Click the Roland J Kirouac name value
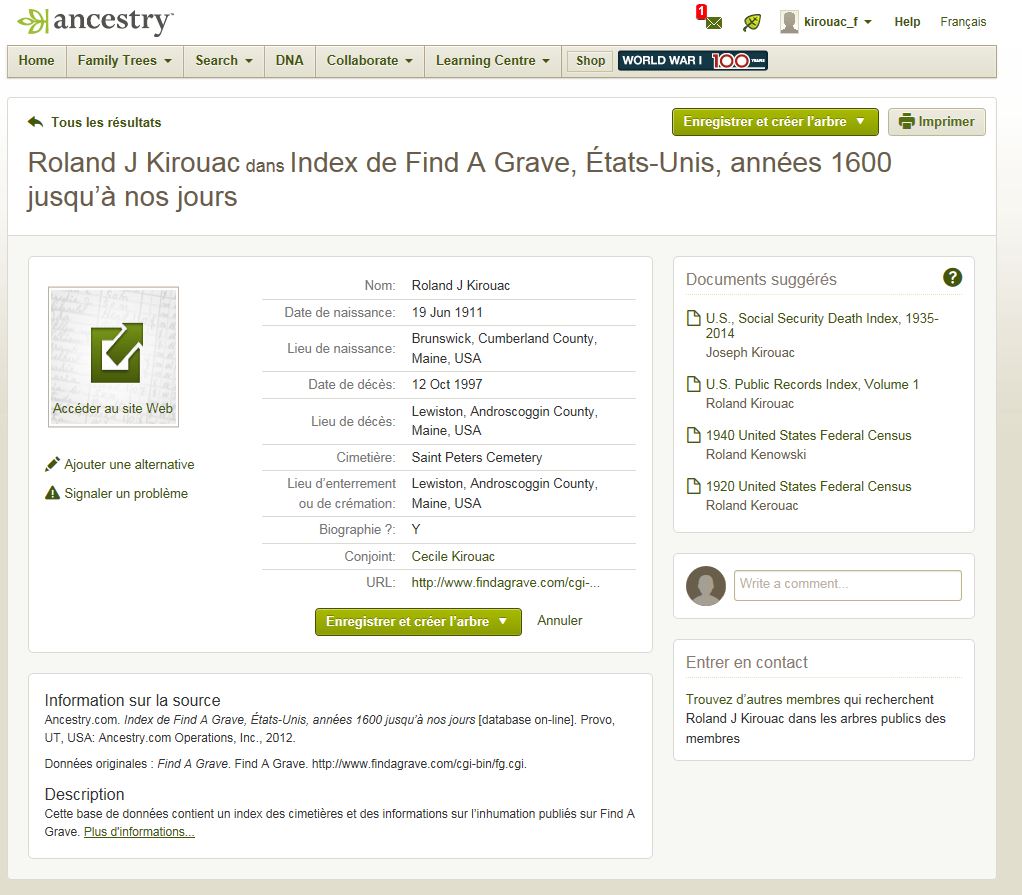The width and height of the screenshot is (1022, 895). [x=461, y=285]
